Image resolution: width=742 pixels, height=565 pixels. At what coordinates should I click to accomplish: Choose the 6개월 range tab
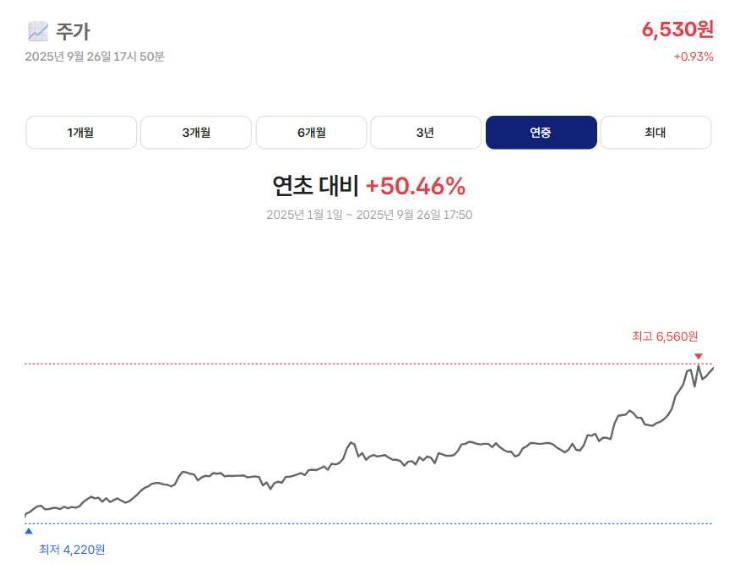click(x=311, y=132)
